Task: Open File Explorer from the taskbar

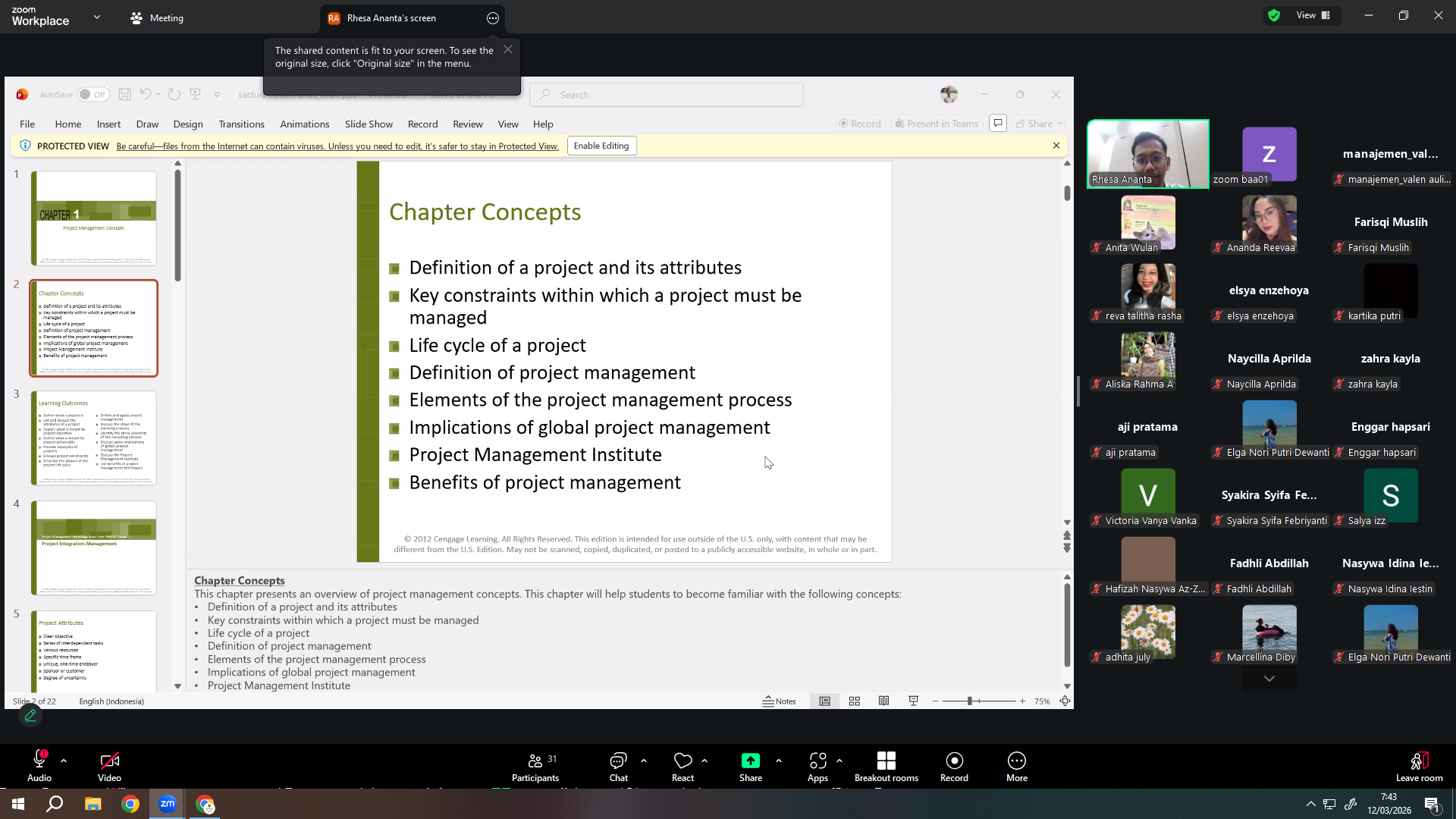Action: [x=93, y=804]
